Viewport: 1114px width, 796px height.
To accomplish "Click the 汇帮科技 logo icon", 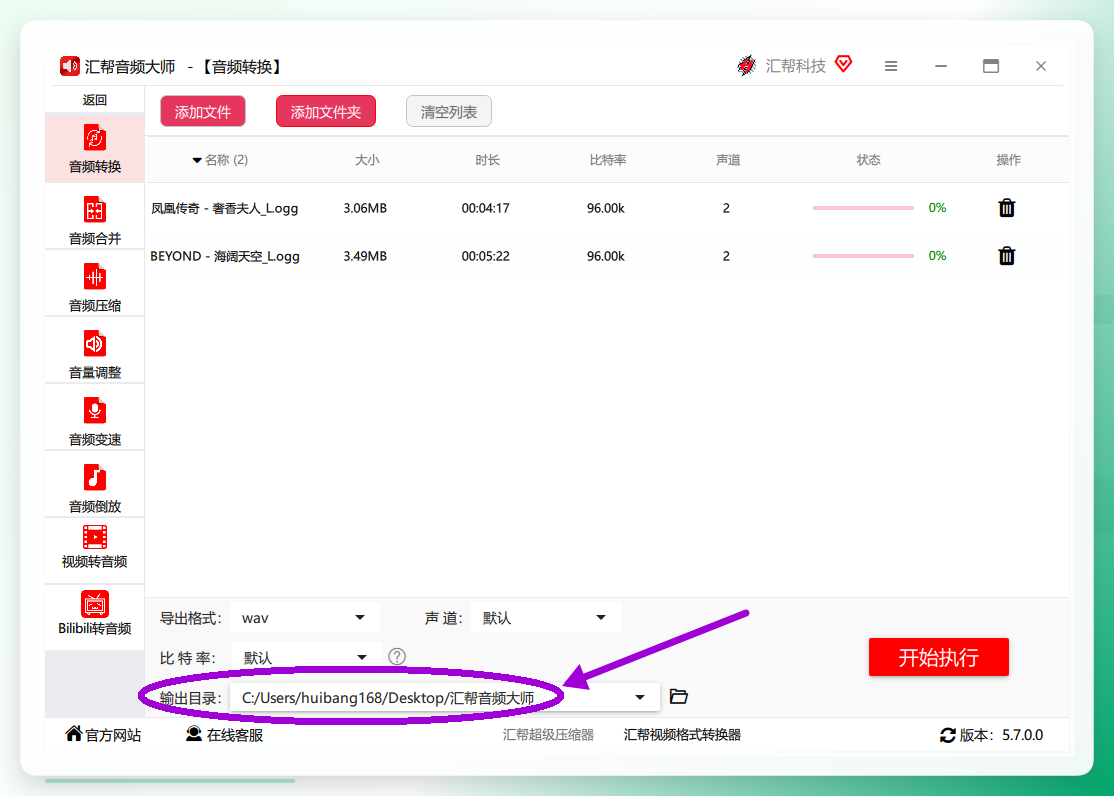I will [747, 65].
